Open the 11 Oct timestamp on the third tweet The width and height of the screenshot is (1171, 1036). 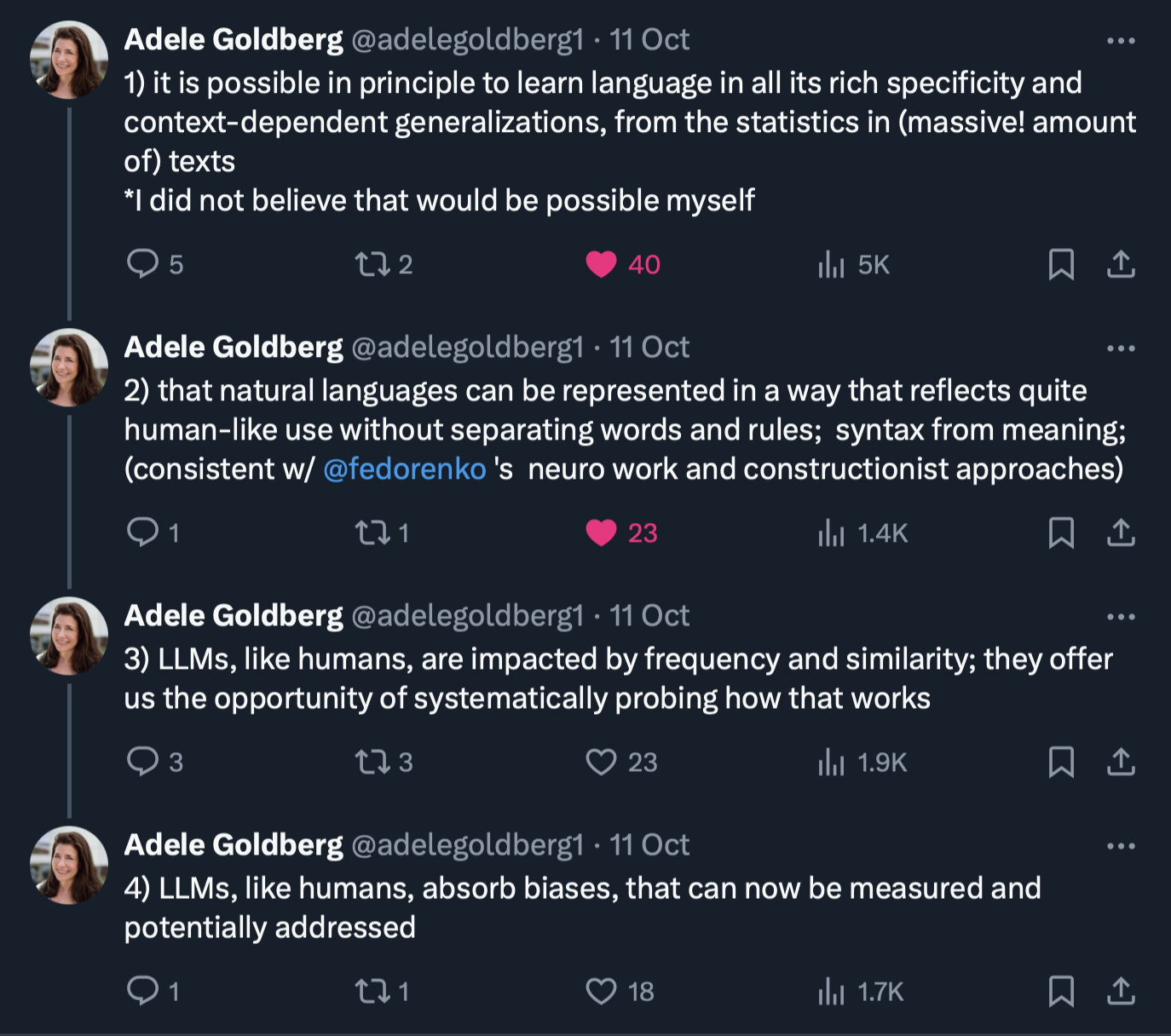coord(649,615)
